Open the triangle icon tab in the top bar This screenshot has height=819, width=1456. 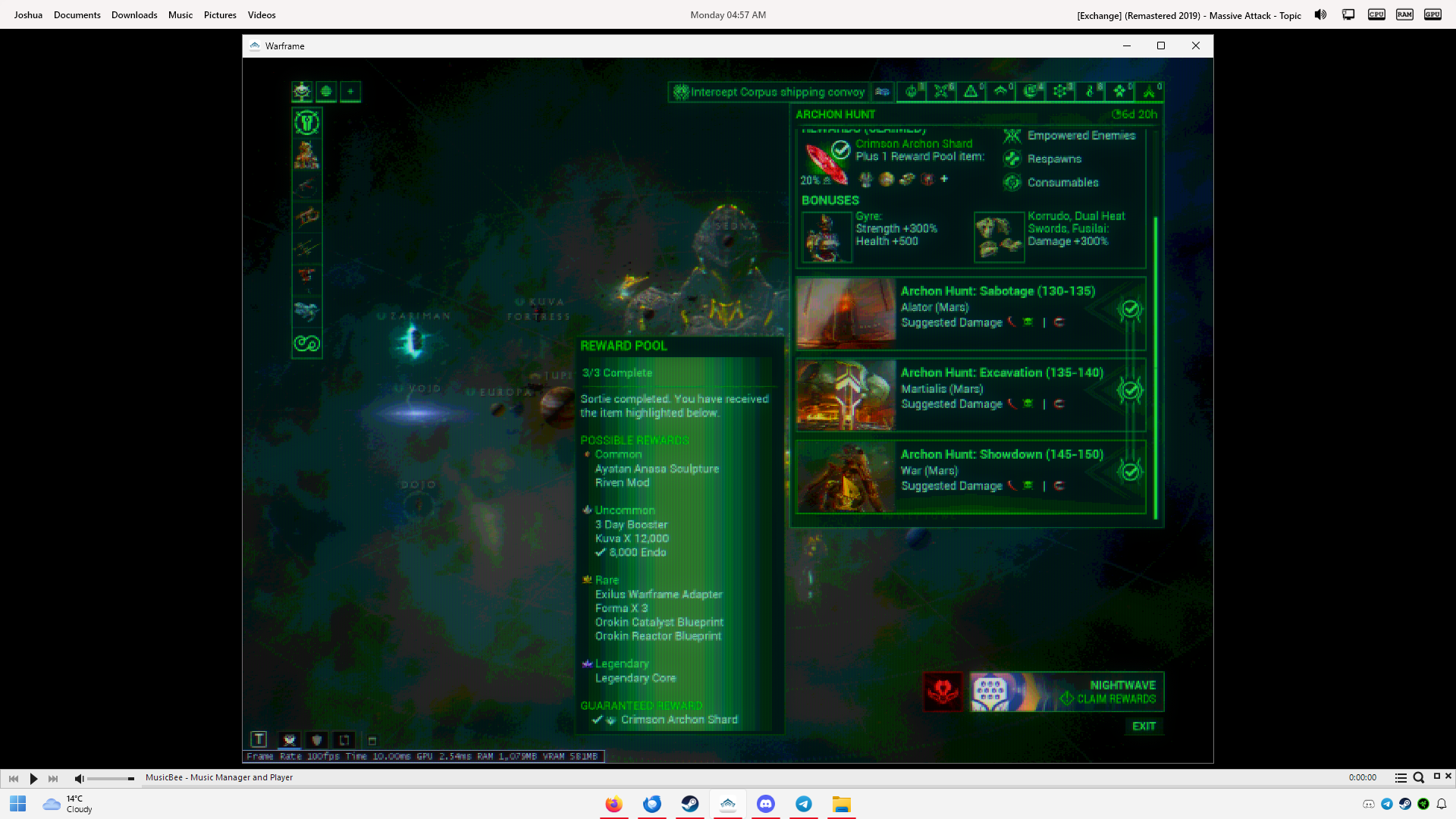click(x=971, y=92)
